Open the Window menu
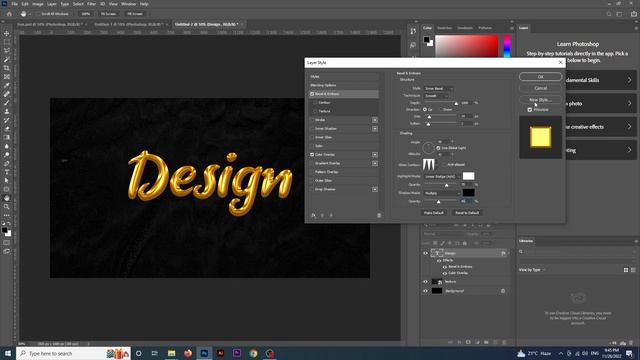This screenshot has height=360, width=640. (x=128, y=4)
